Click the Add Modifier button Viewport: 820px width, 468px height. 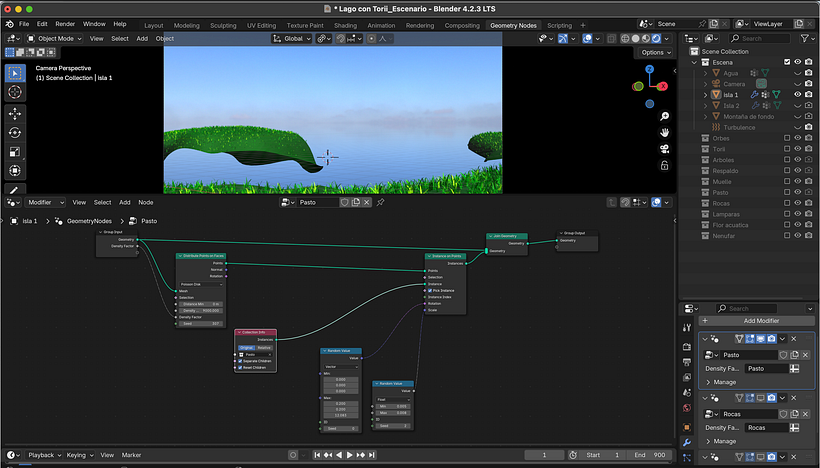(x=757, y=321)
